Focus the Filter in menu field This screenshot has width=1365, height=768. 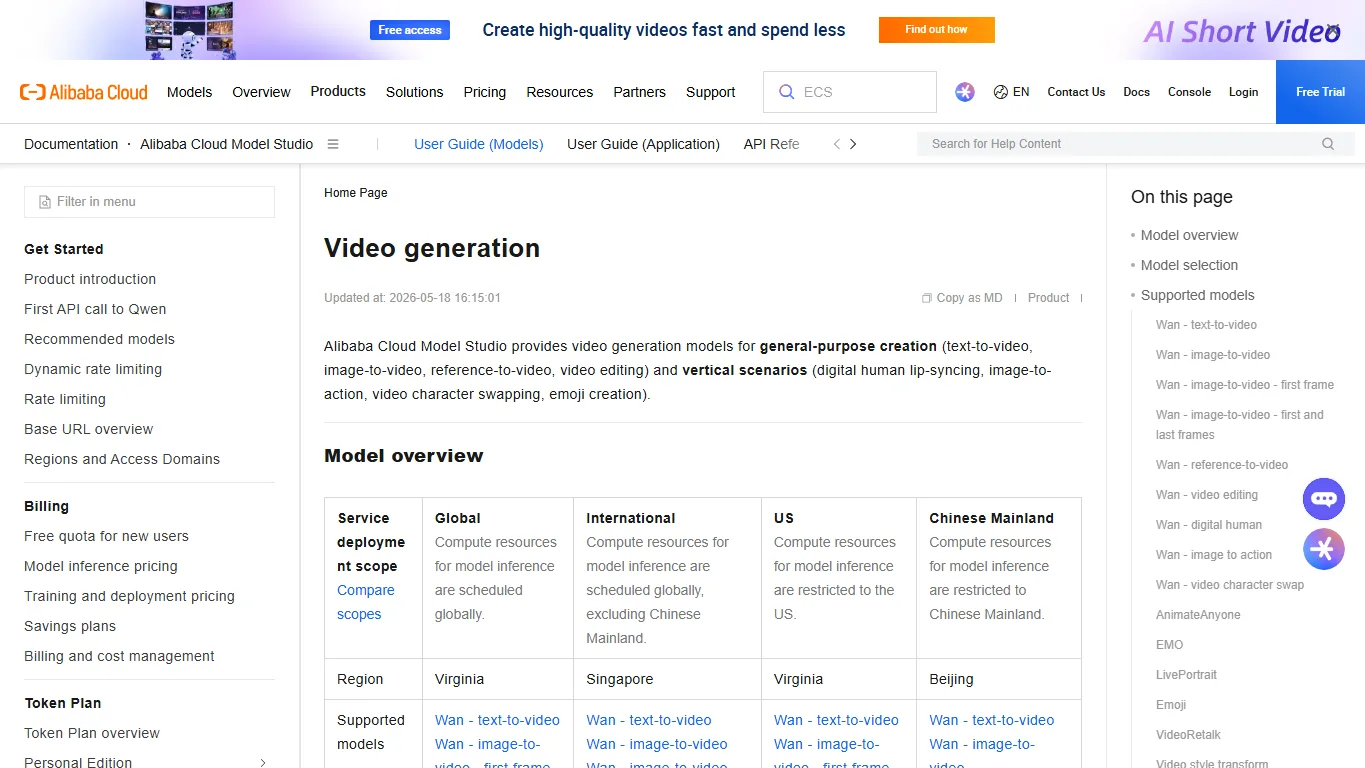pyautogui.click(x=149, y=202)
